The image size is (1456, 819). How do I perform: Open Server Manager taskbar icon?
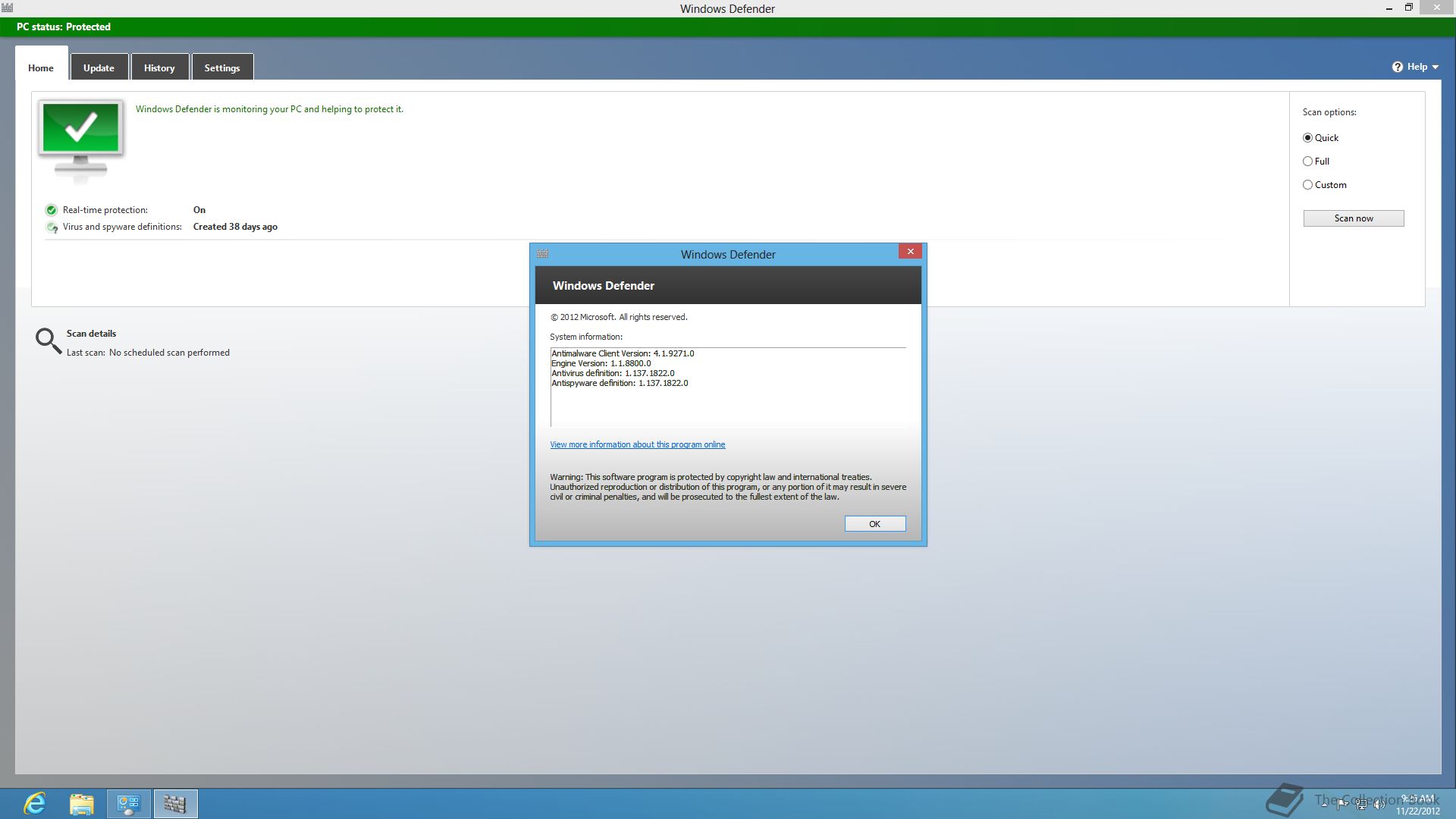point(129,804)
